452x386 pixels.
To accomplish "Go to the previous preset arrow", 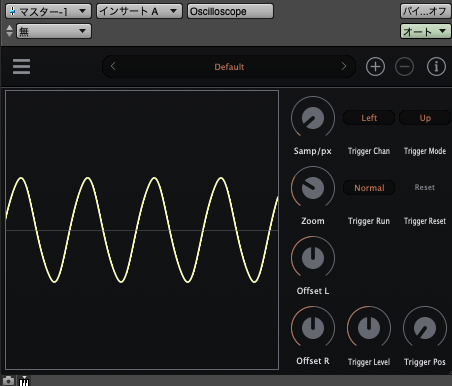I will (113, 66).
